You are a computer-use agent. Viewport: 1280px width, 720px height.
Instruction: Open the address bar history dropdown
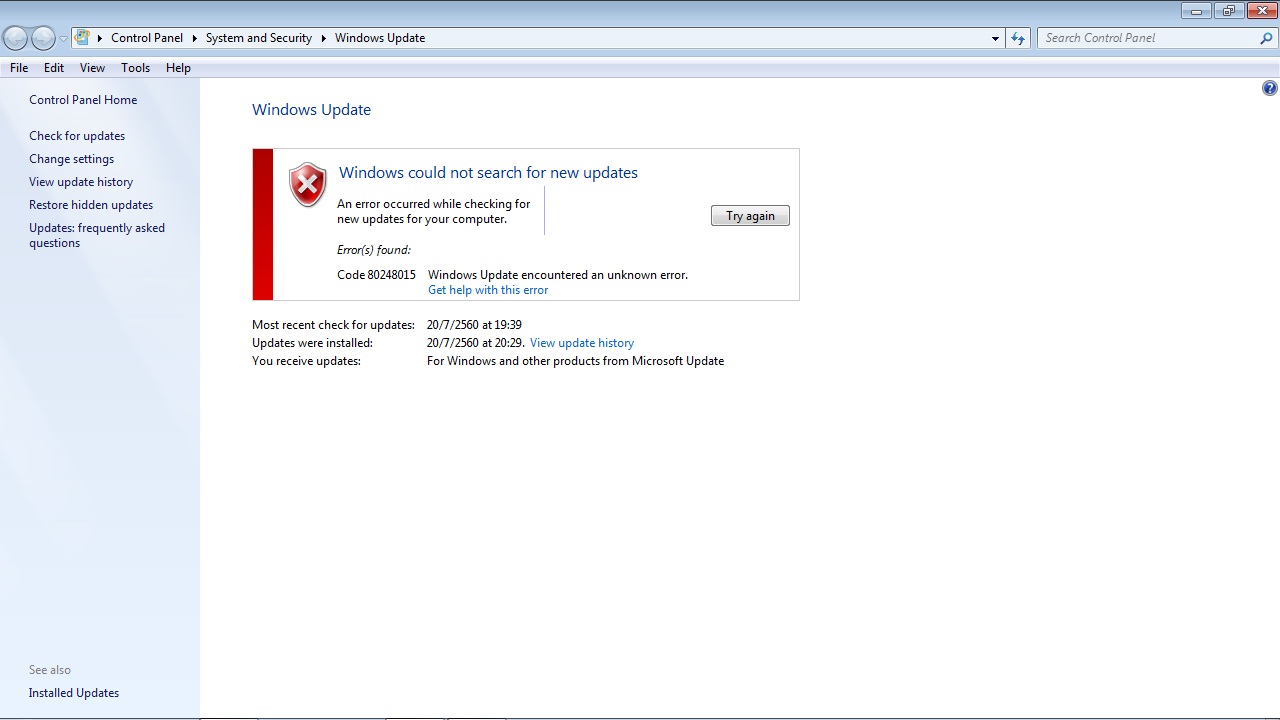click(x=995, y=38)
